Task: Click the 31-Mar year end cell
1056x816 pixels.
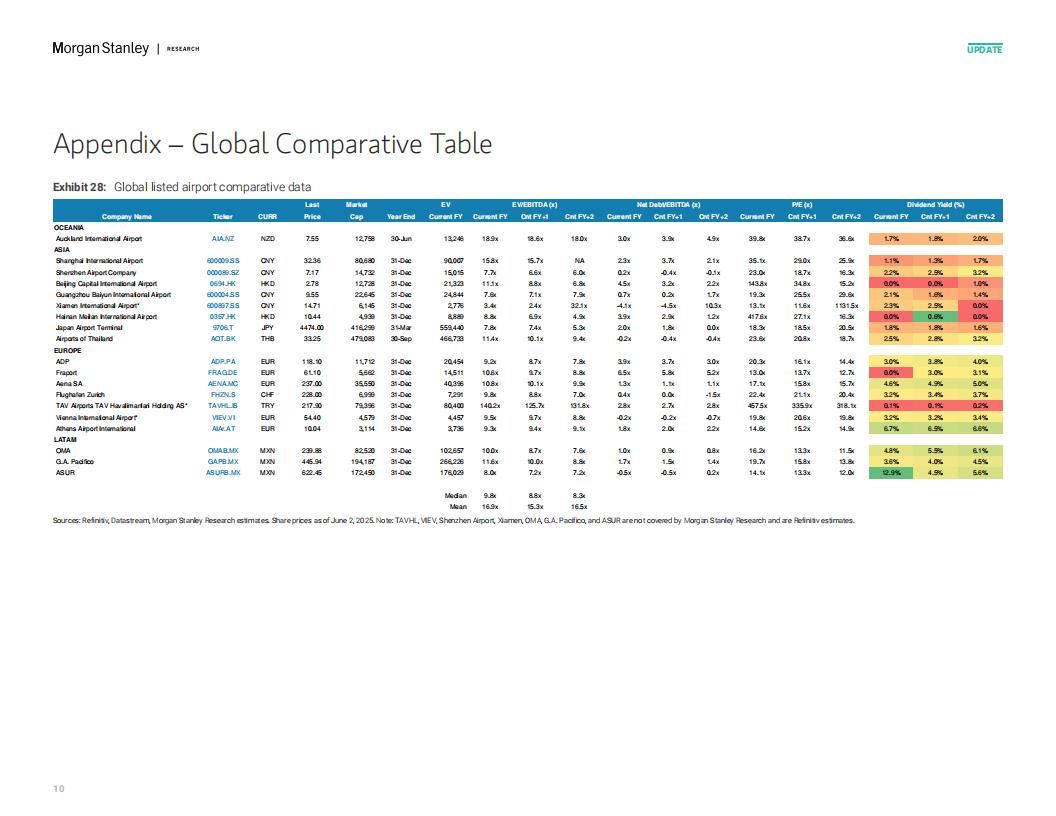Action: 401,328
